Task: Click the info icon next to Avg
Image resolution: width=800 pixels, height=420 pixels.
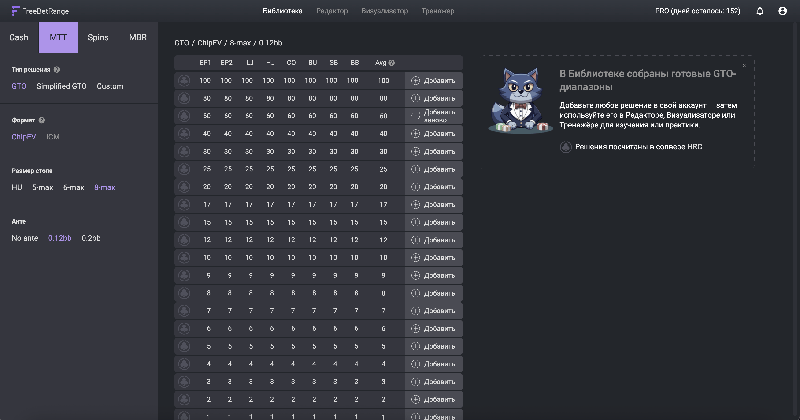Action: 391,63
